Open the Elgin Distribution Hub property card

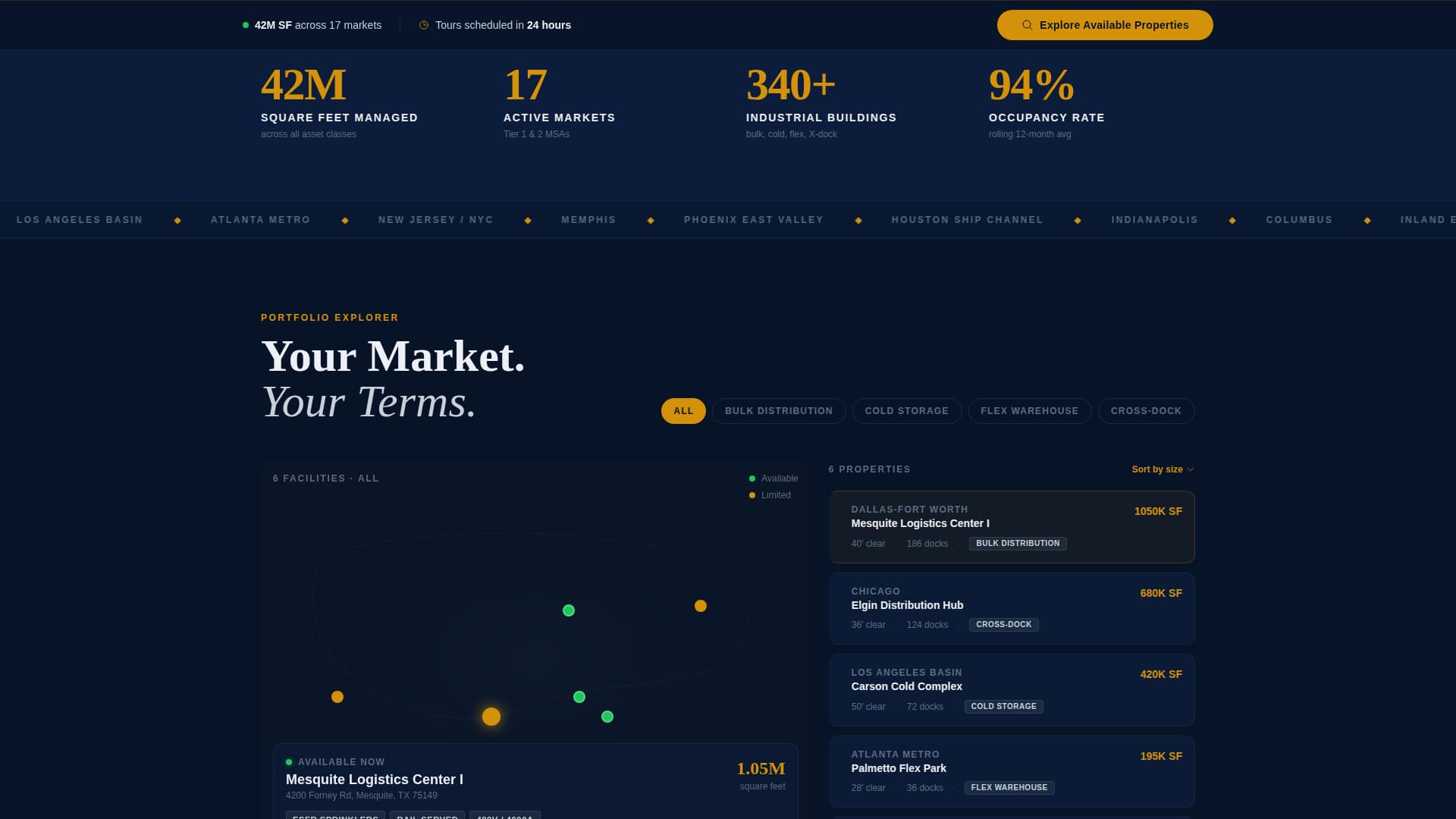[x=1012, y=608]
